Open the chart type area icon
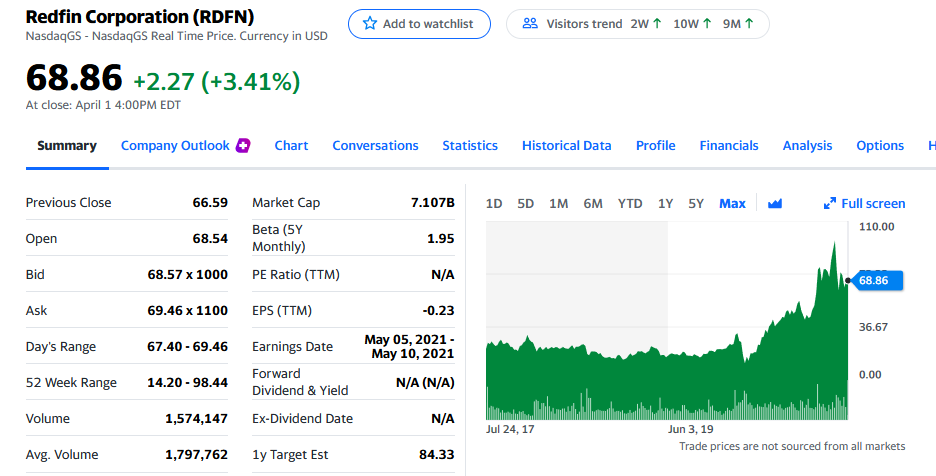This screenshot has width=936, height=476. pos(775,203)
